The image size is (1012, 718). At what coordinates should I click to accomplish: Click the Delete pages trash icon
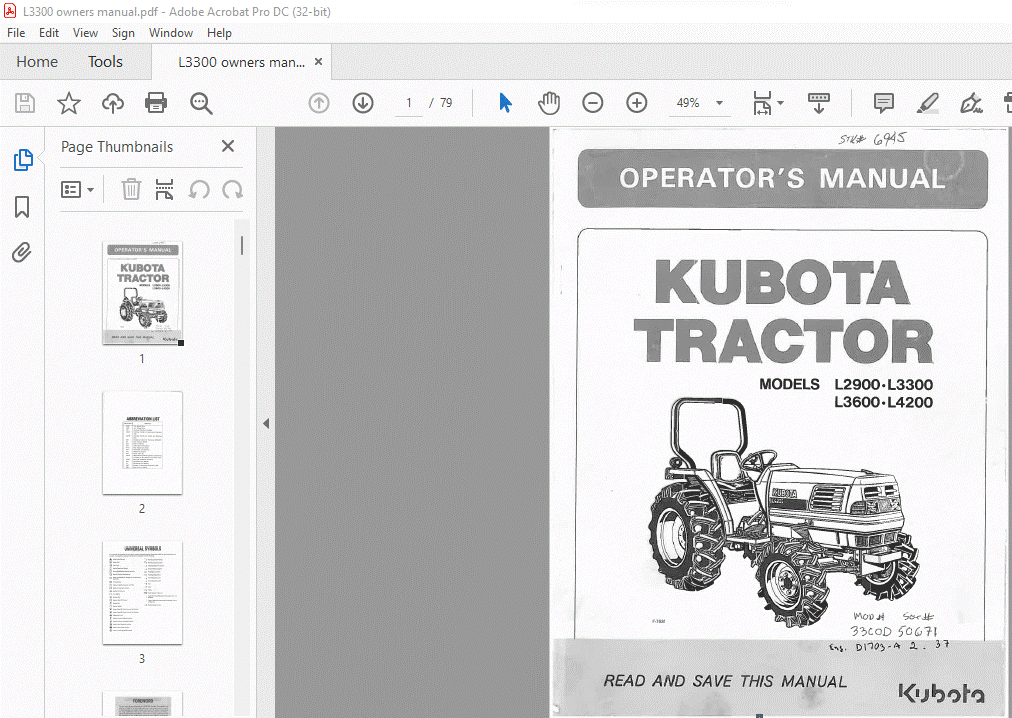pyautogui.click(x=131, y=189)
